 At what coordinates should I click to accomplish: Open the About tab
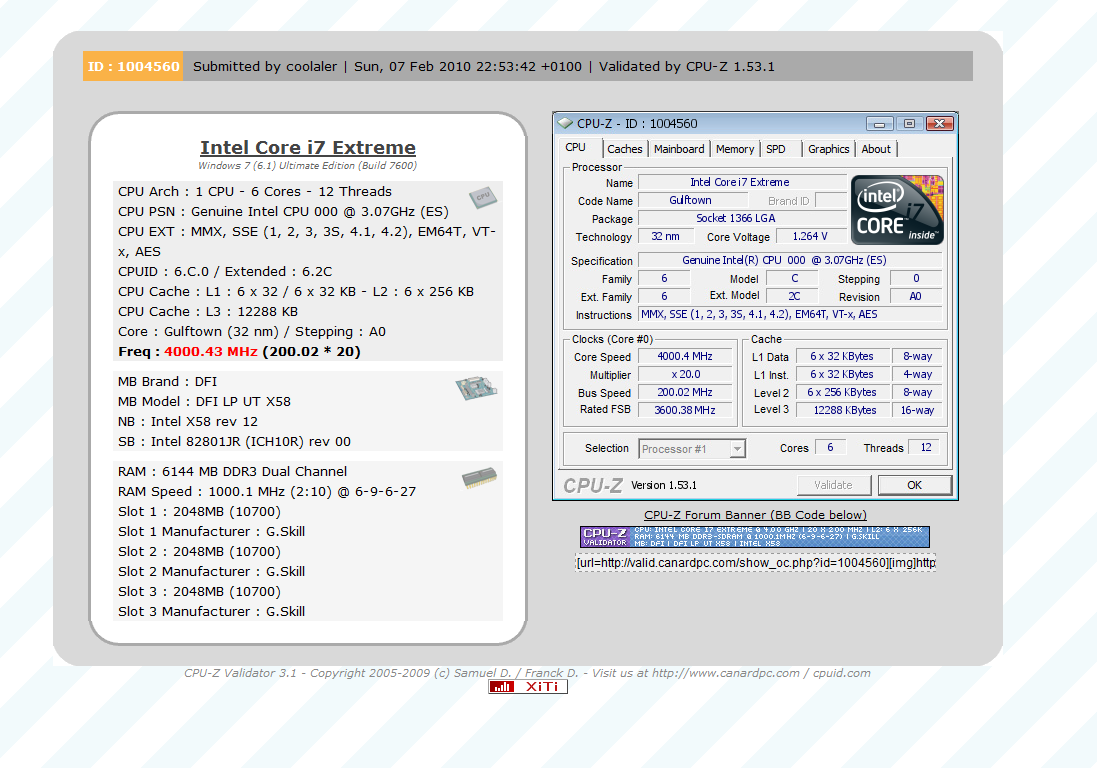click(876, 149)
